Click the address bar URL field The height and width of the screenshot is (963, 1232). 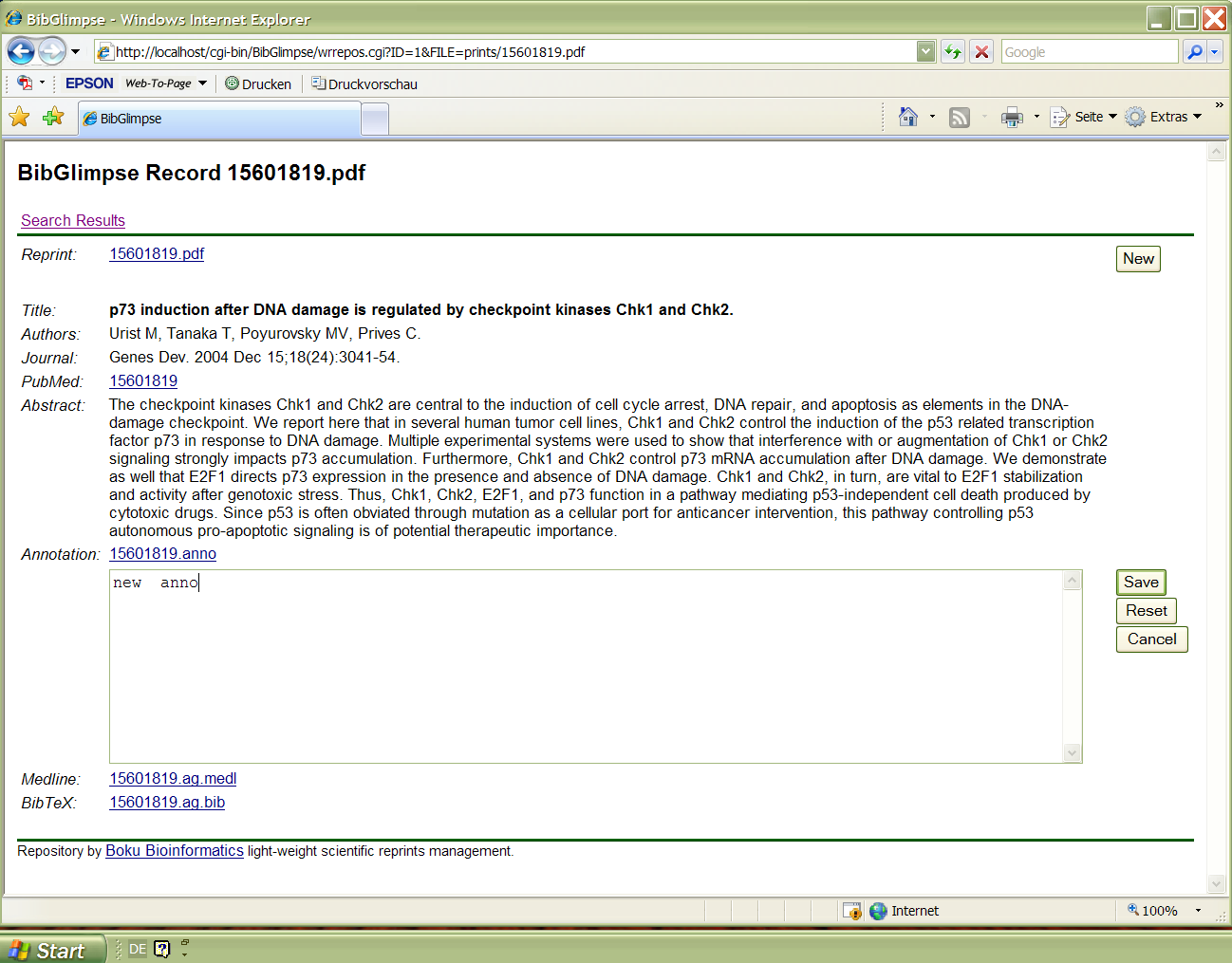pos(505,52)
